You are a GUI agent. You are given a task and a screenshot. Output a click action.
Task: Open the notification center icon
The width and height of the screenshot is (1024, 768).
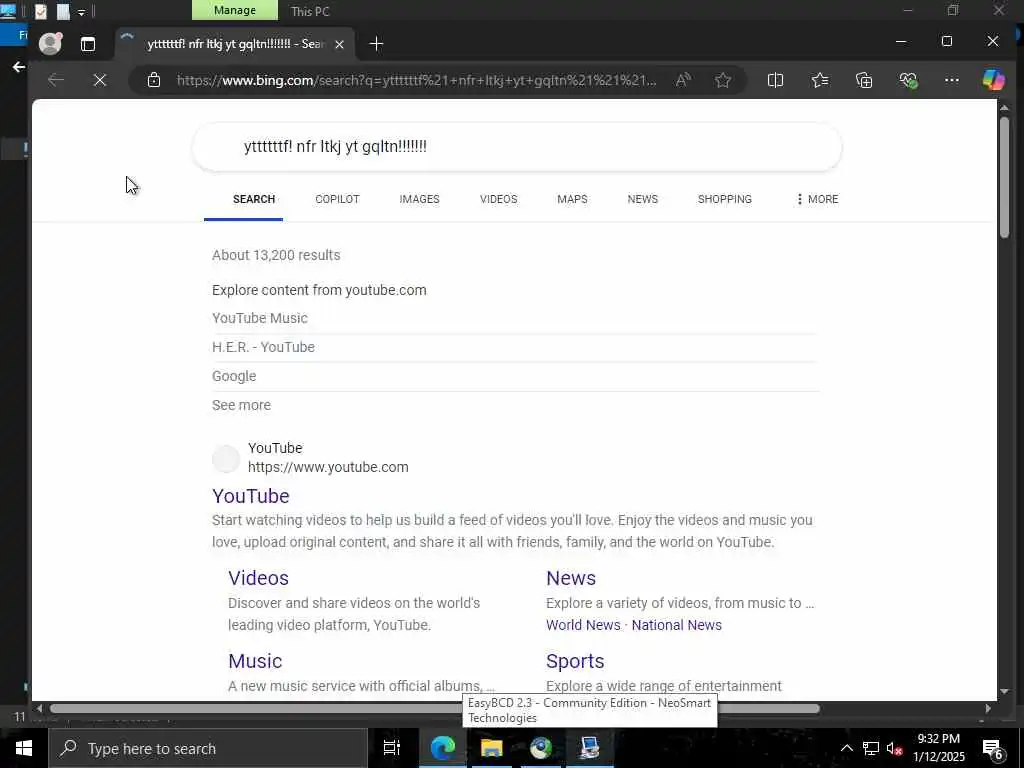coord(993,749)
